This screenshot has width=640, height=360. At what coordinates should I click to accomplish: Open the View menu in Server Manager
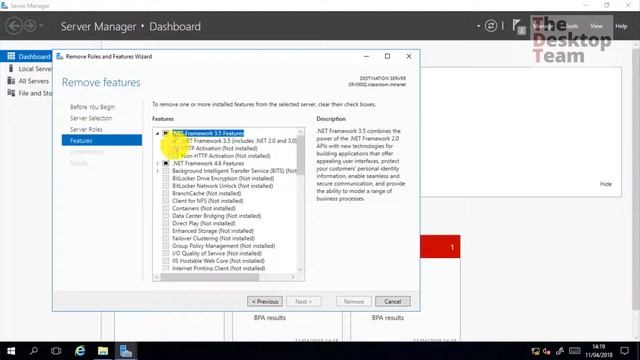[x=596, y=26]
